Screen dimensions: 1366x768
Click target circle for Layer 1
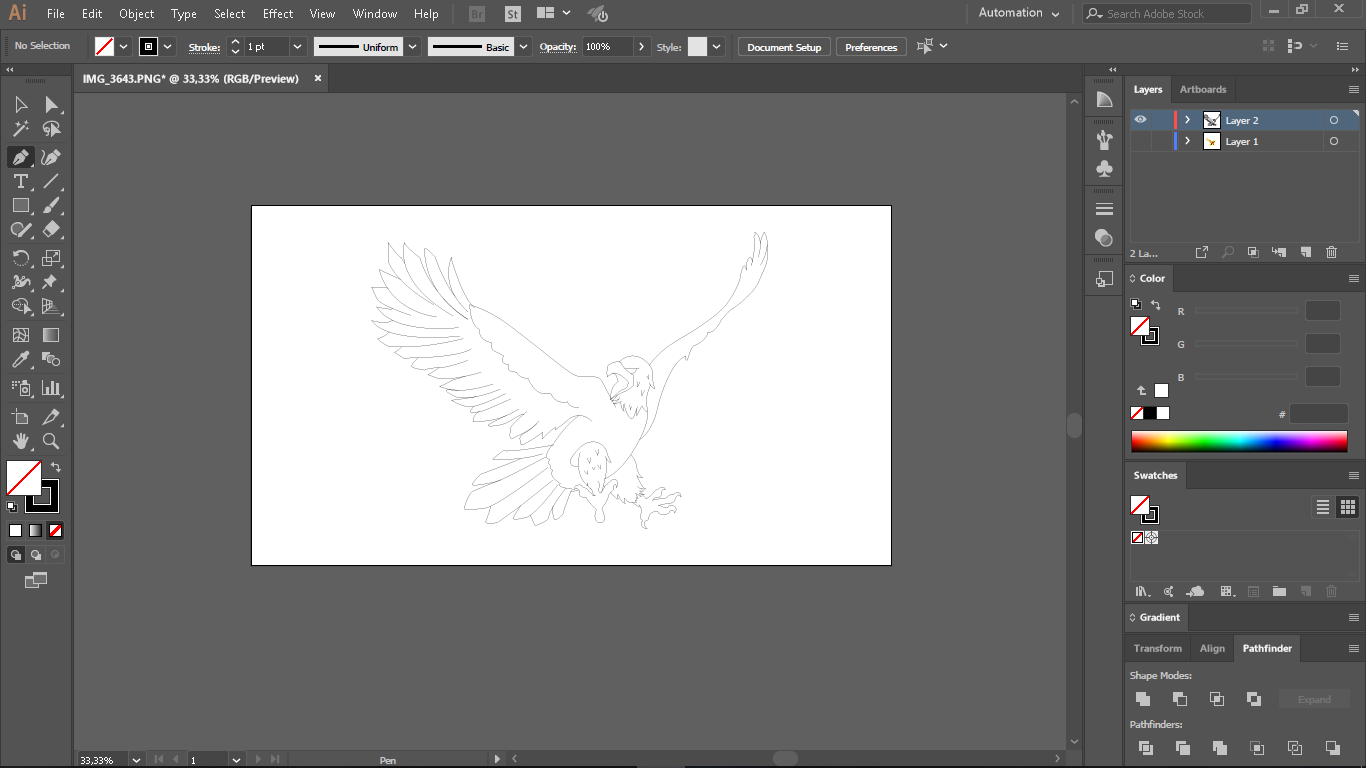[x=1333, y=142]
